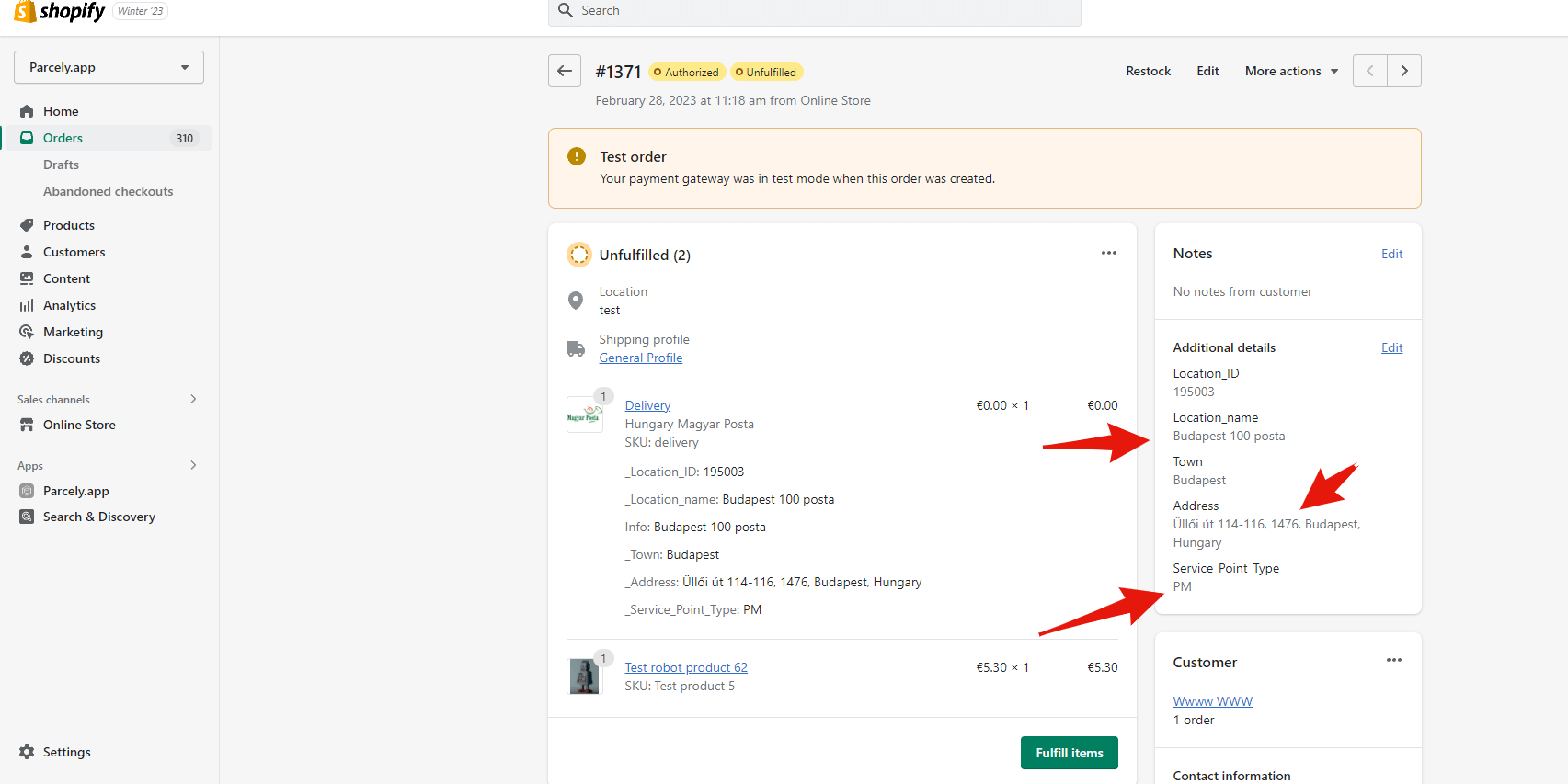Click the Customers person icon
The width and height of the screenshot is (1568, 784).
[27, 252]
